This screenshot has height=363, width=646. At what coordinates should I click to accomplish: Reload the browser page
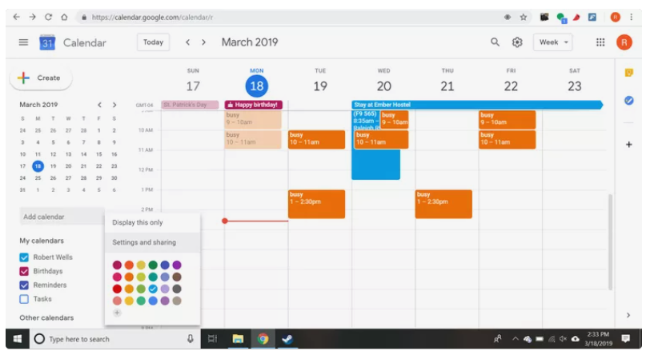coord(48,17)
